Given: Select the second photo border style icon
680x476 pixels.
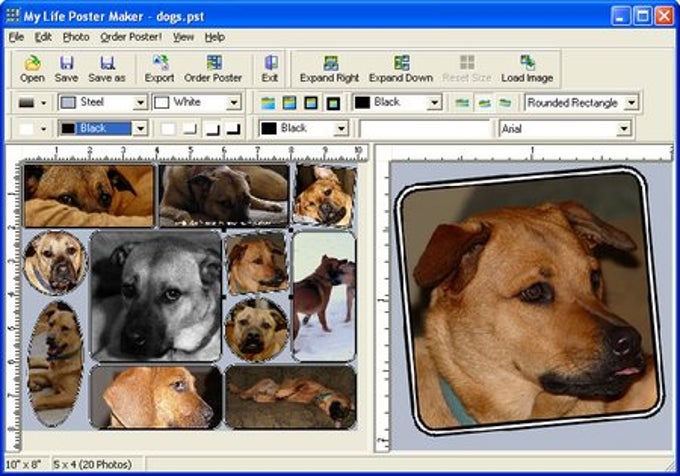Looking at the screenshot, I should 289,103.
